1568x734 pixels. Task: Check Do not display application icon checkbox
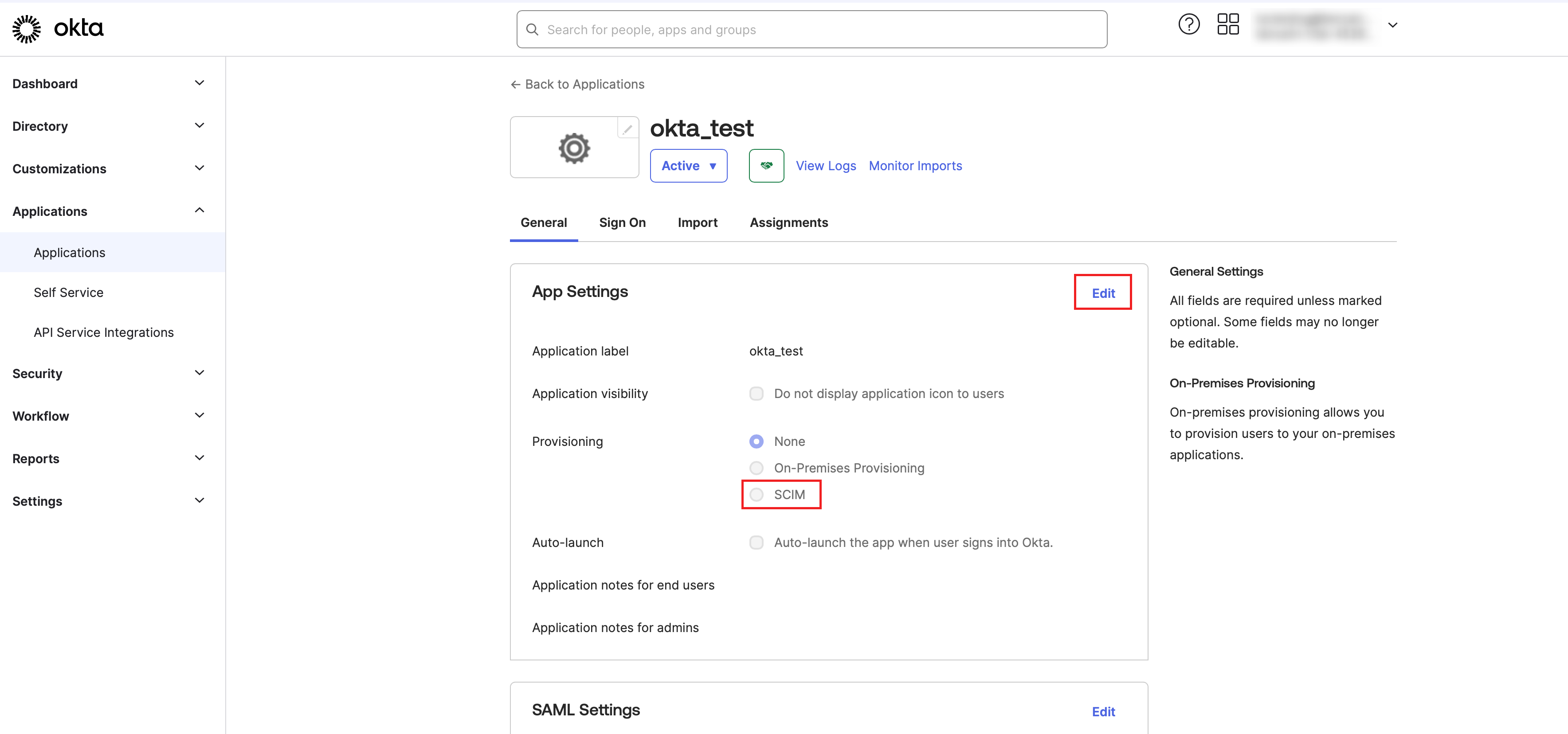756,394
